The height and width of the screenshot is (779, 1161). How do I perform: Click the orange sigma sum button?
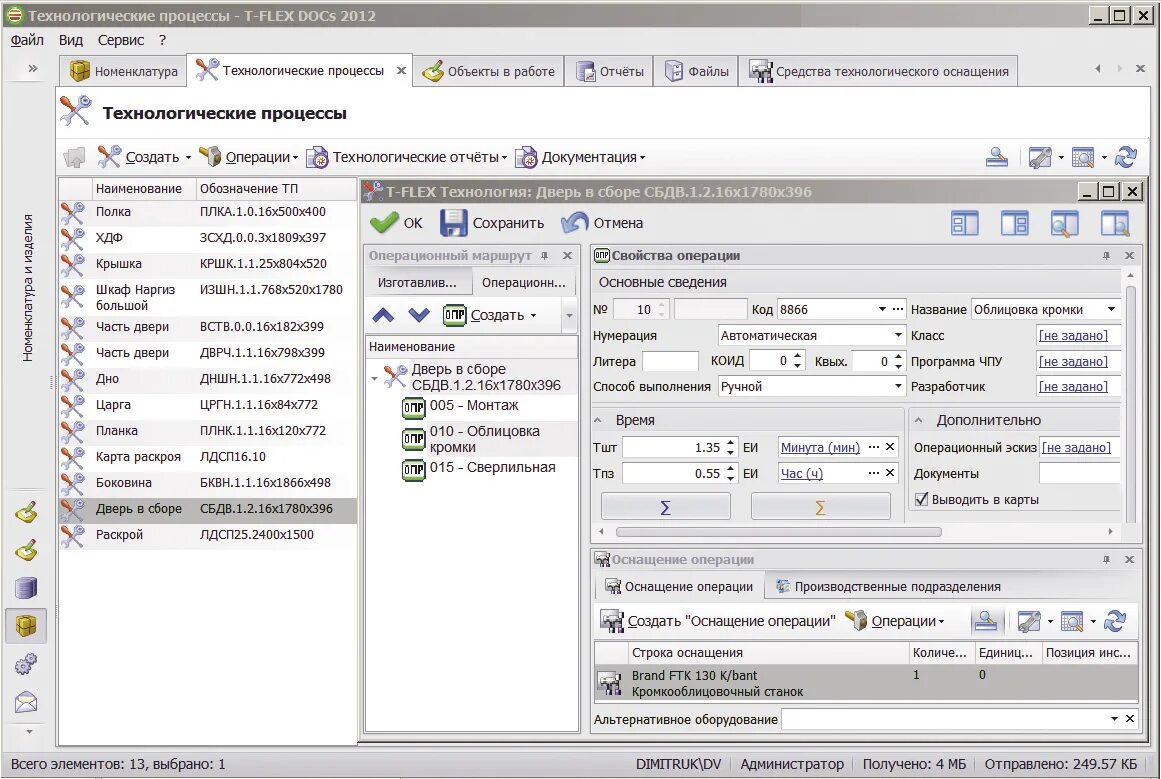click(x=820, y=507)
